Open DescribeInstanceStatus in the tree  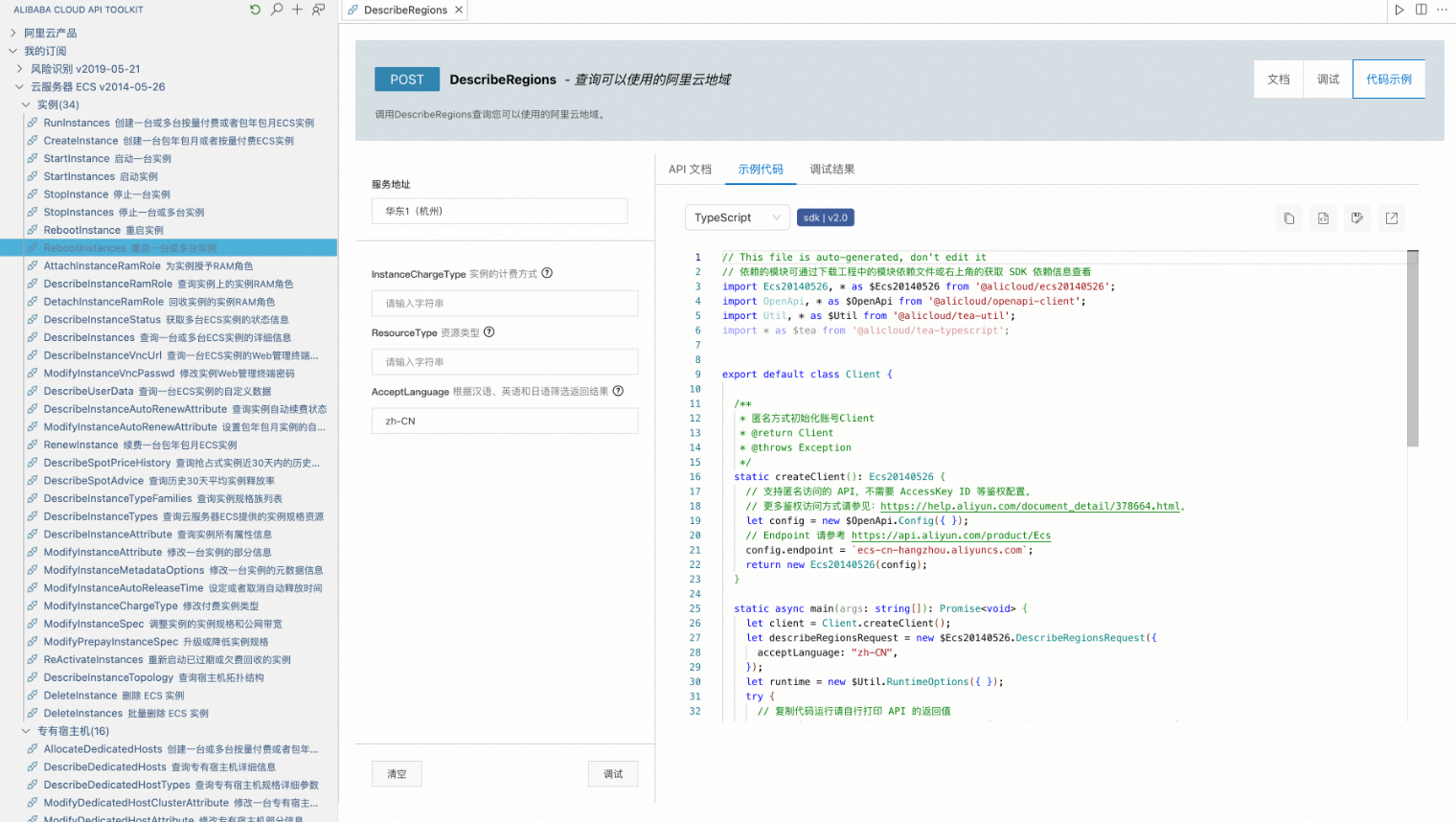pyautogui.click(x=166, y=320)
